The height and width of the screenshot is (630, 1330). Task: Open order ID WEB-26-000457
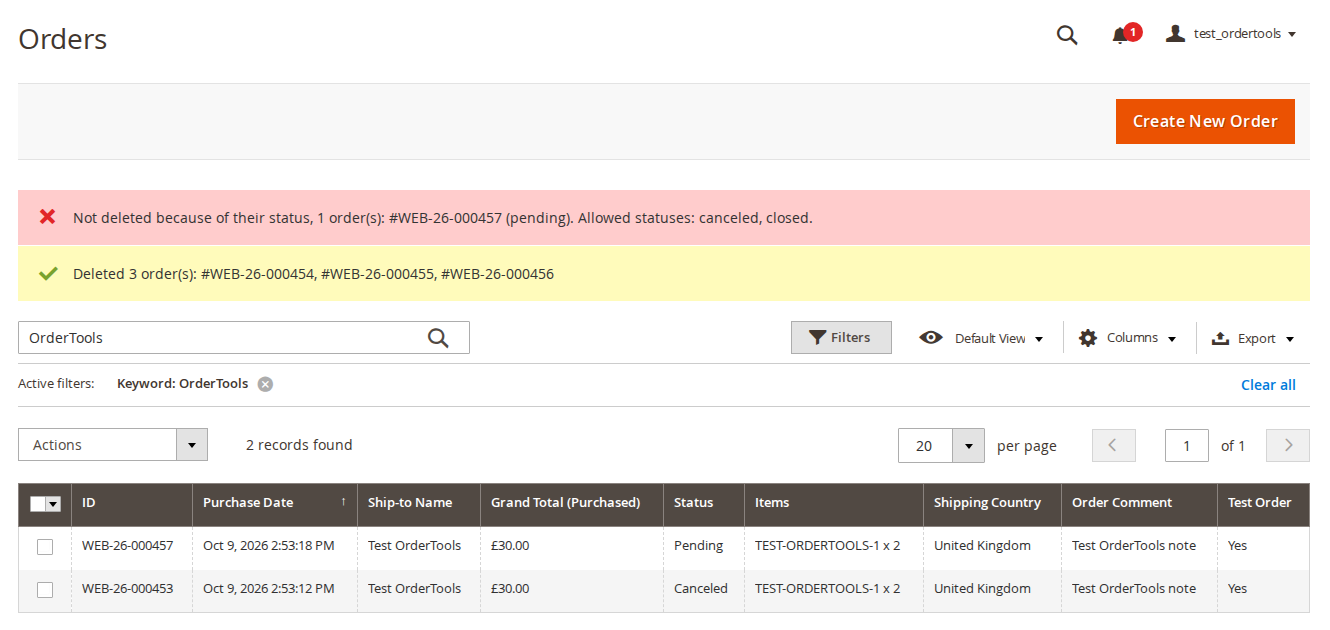pyautogui.click(x=127, y=546)
